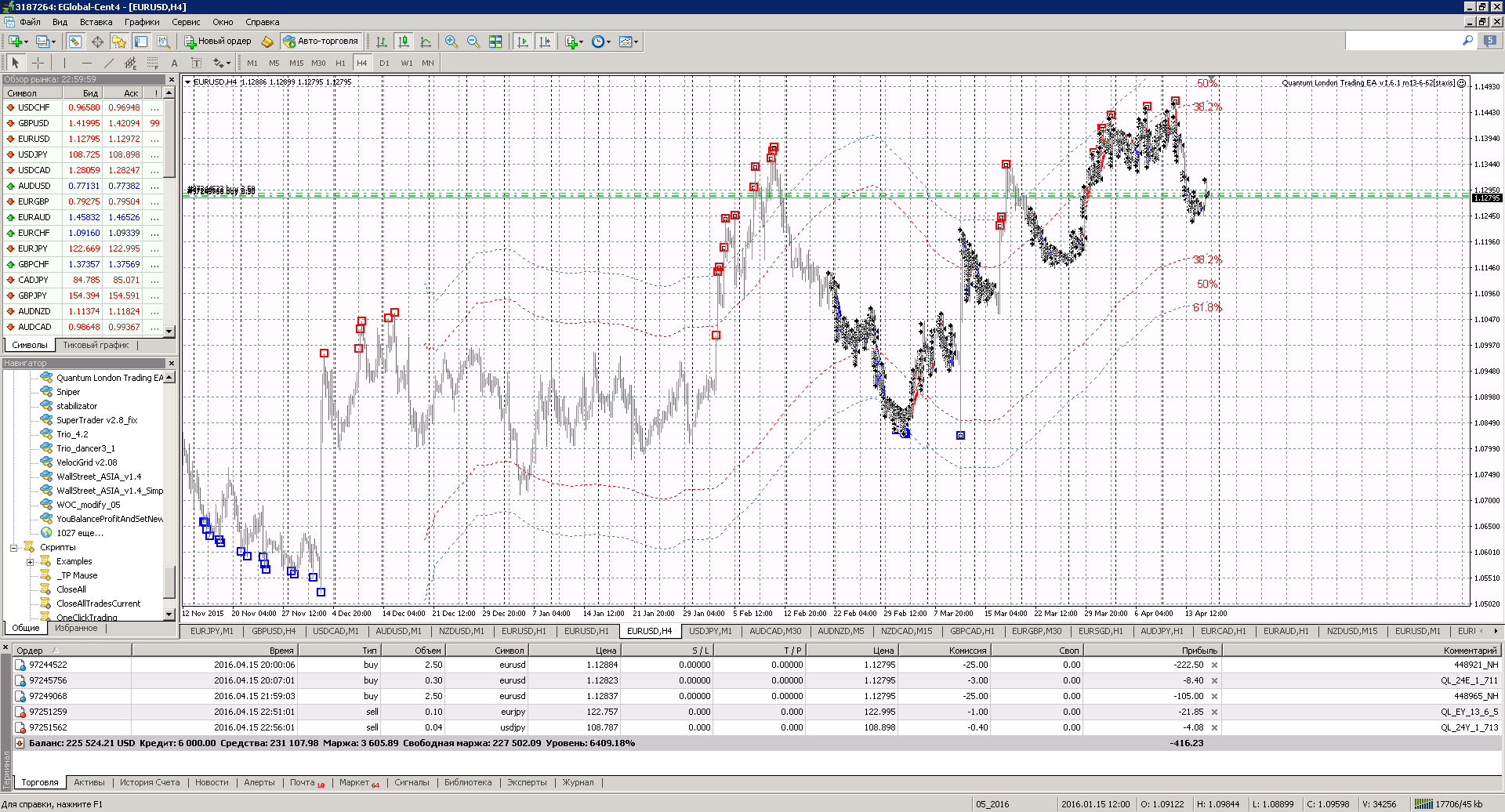
Task: Switch to the GBPUSD,H4 chart tab
Action: pos(274,631)
